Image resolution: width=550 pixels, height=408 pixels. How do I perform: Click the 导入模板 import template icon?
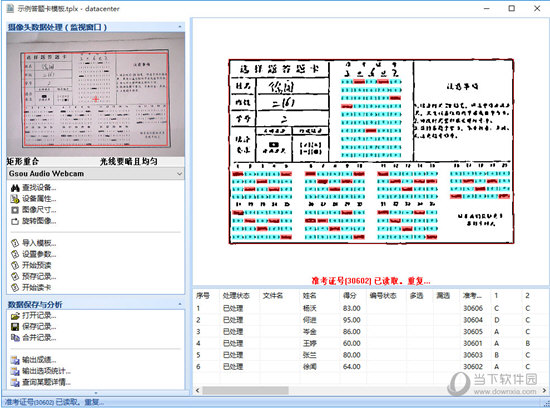tap(15, 243)
